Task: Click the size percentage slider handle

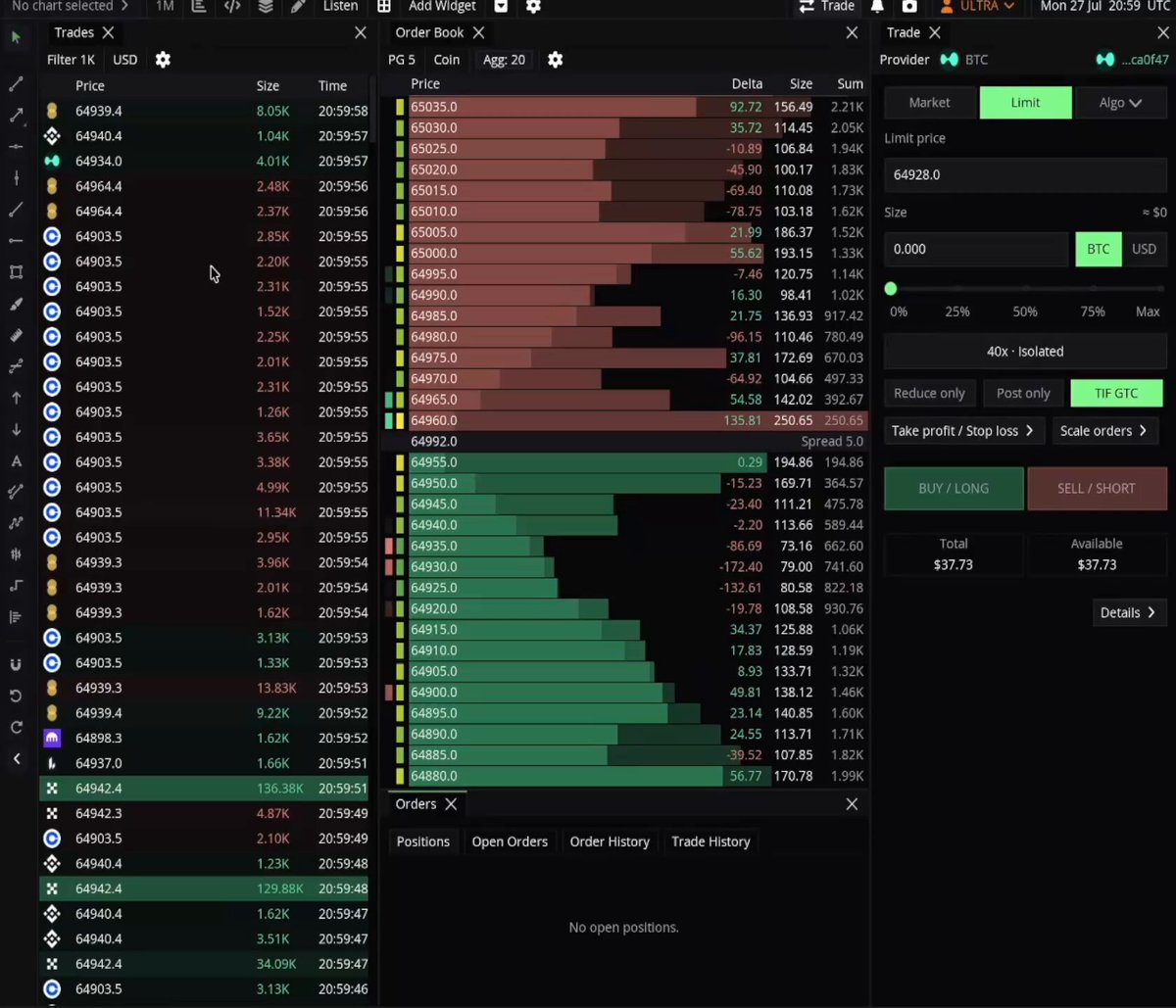Action: (x=891, y=289)
